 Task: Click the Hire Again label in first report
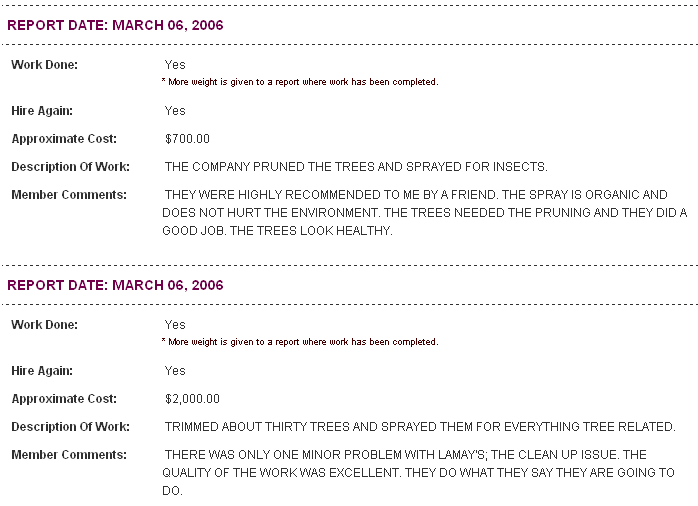pyautogui.click(x=42, y=111)
